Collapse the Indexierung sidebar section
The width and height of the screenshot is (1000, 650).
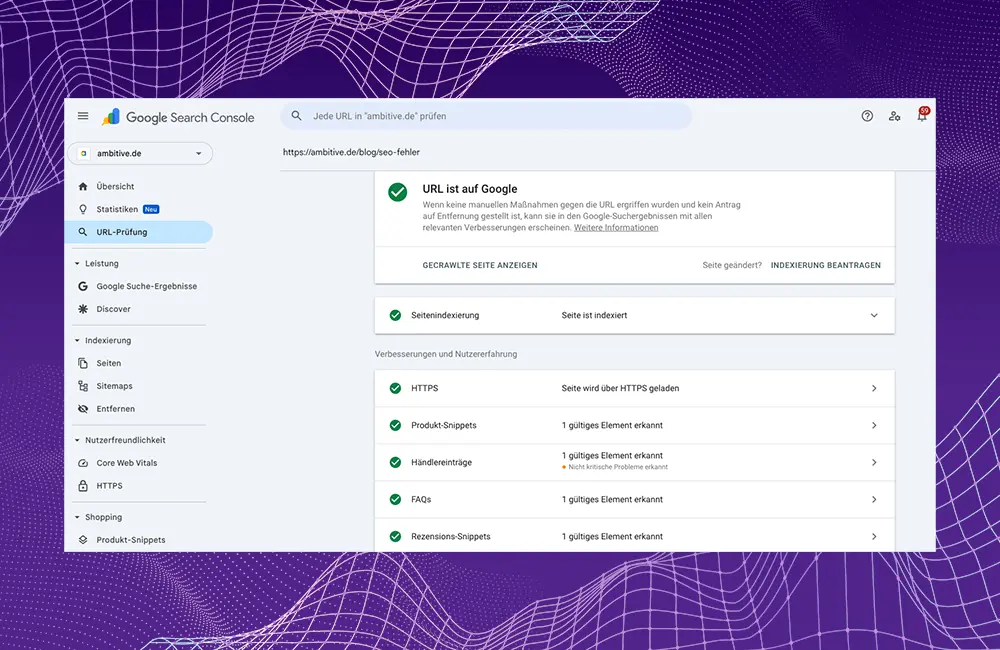click(x=78, y=341)
